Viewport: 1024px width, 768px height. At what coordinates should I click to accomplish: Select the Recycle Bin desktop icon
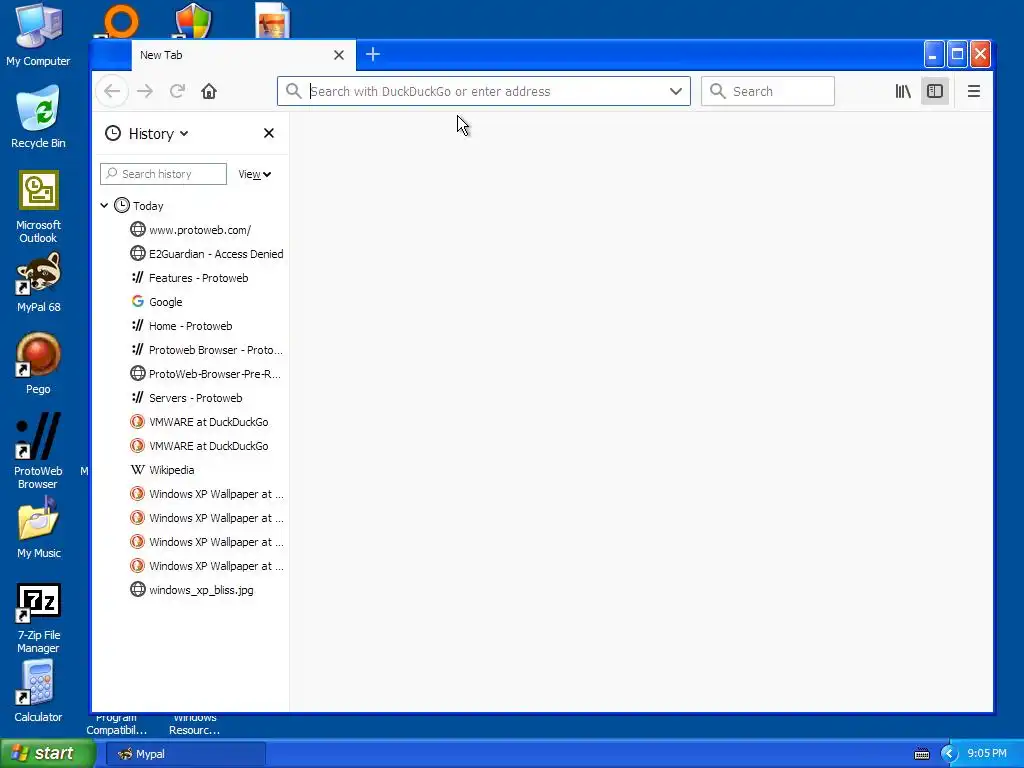click(x=38, y=118)
